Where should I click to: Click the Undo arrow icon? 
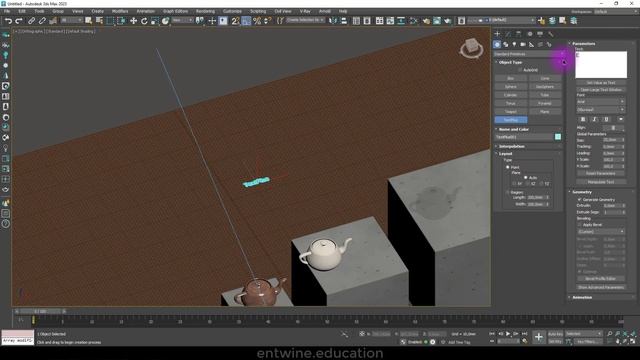(8, 21)
